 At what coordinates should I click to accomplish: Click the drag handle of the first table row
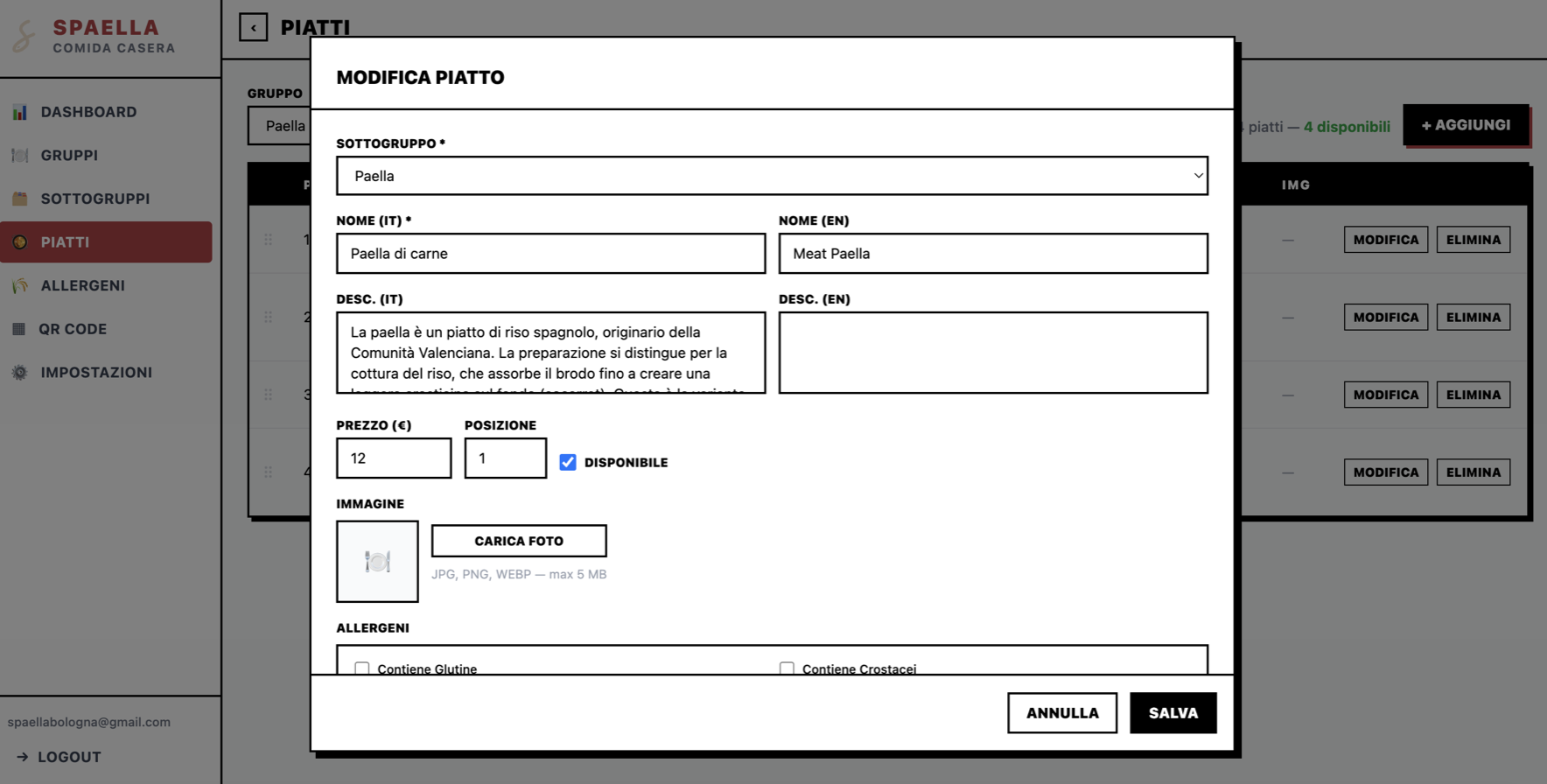269,240
